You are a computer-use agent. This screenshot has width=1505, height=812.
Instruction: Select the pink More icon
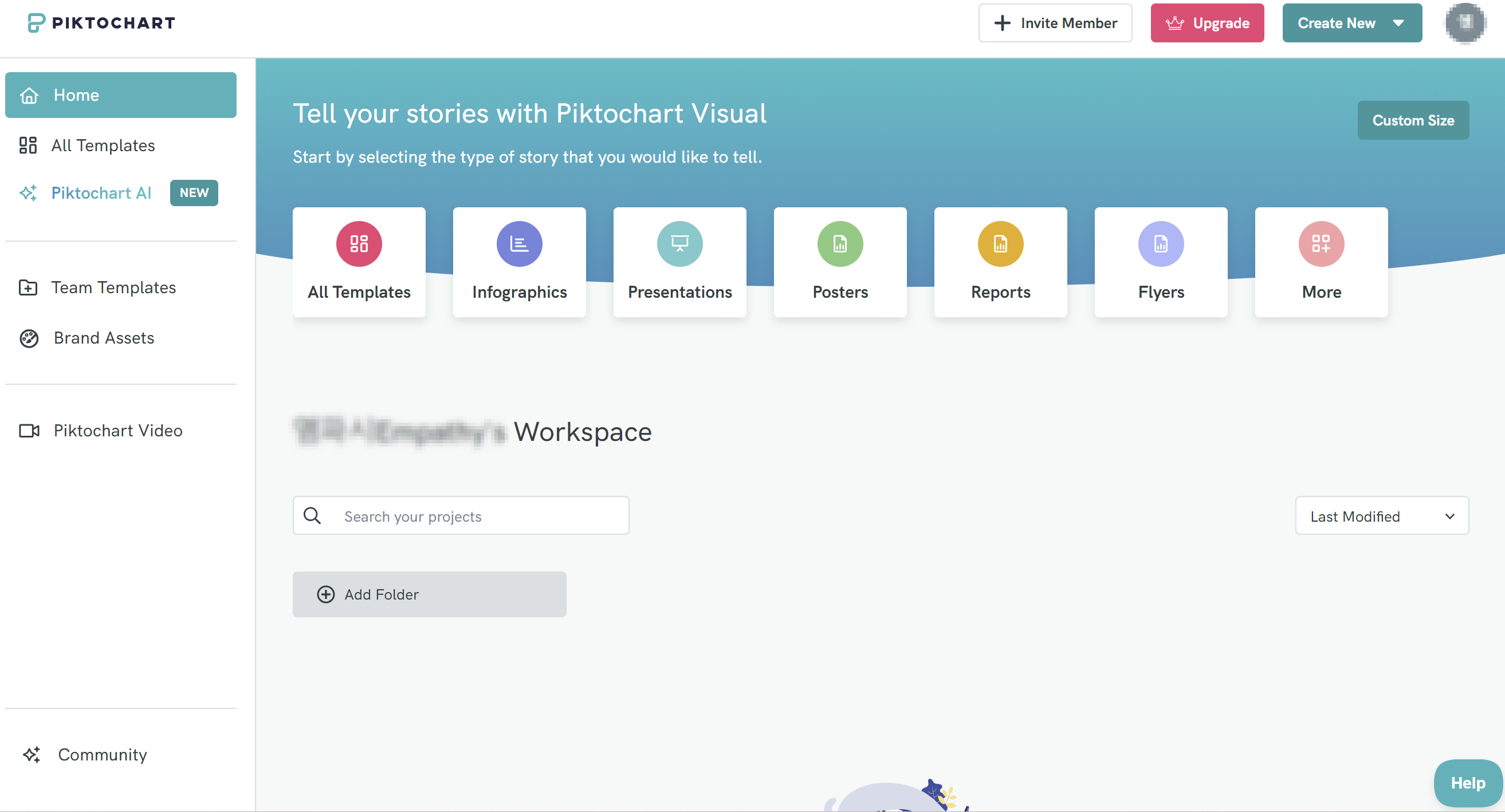1321,243
